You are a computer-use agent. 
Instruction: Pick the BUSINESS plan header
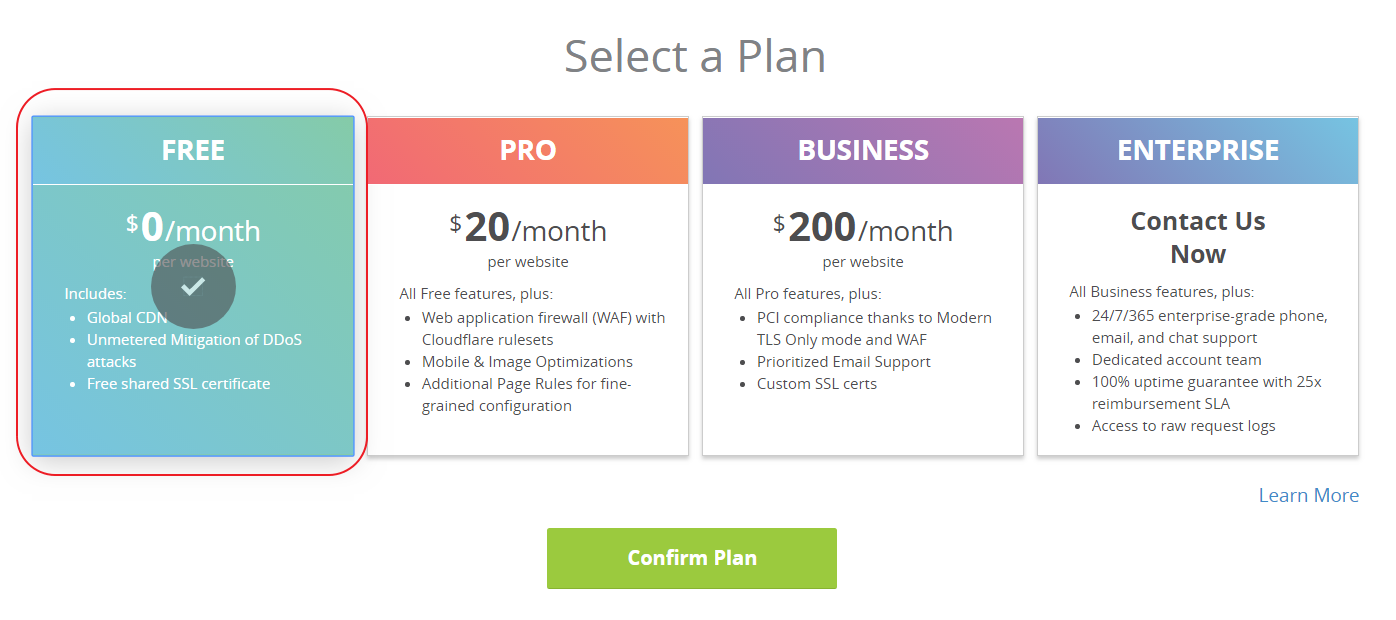pyautogui.click(x=863, y=150)
